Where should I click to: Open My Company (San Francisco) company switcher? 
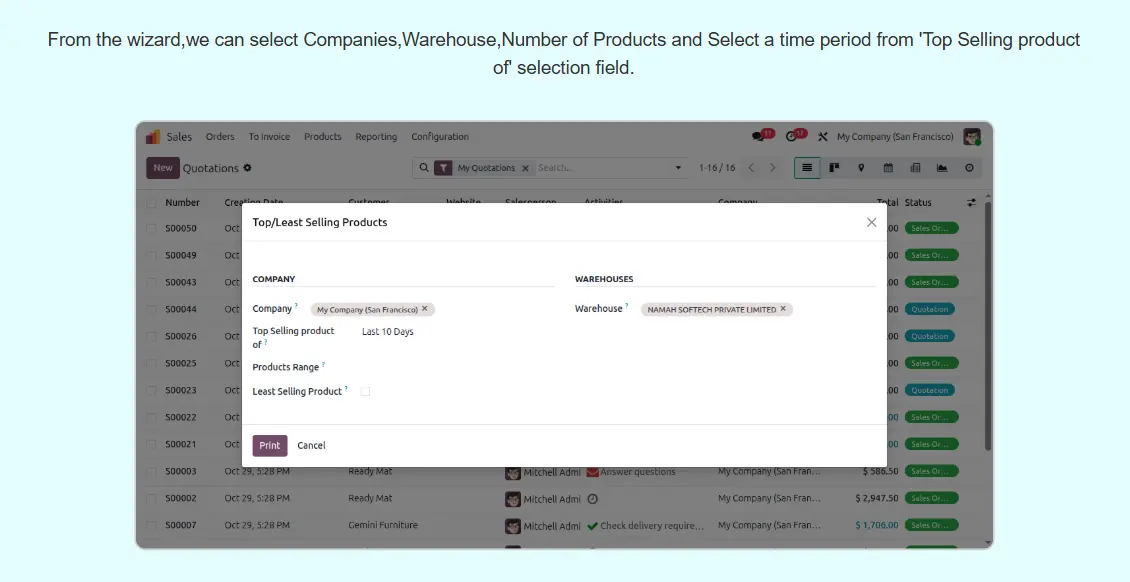pos(895,137)
